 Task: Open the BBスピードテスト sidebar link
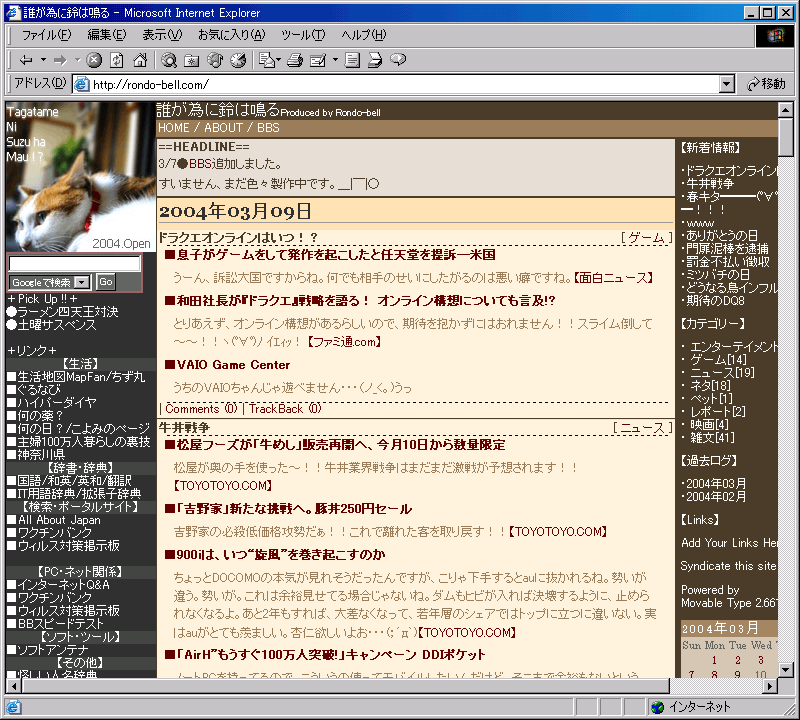pos(60,624)
